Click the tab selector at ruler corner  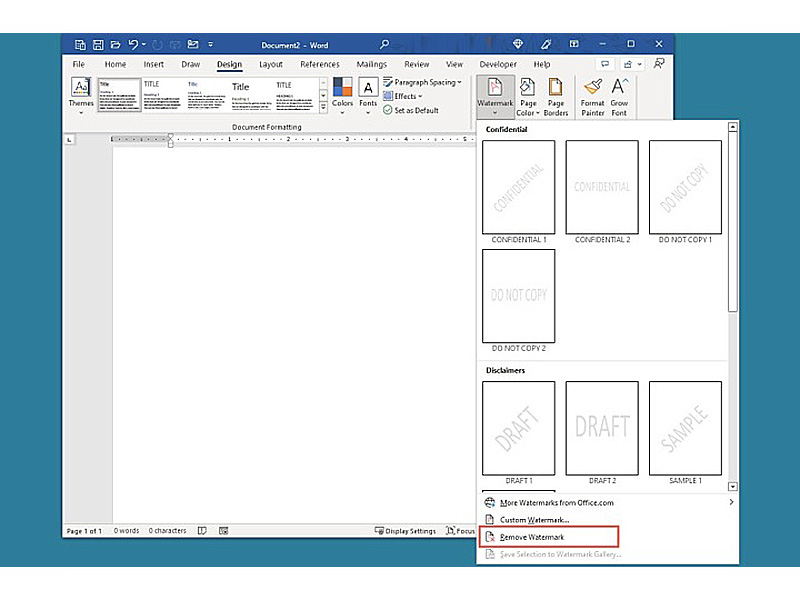(69, 139)
